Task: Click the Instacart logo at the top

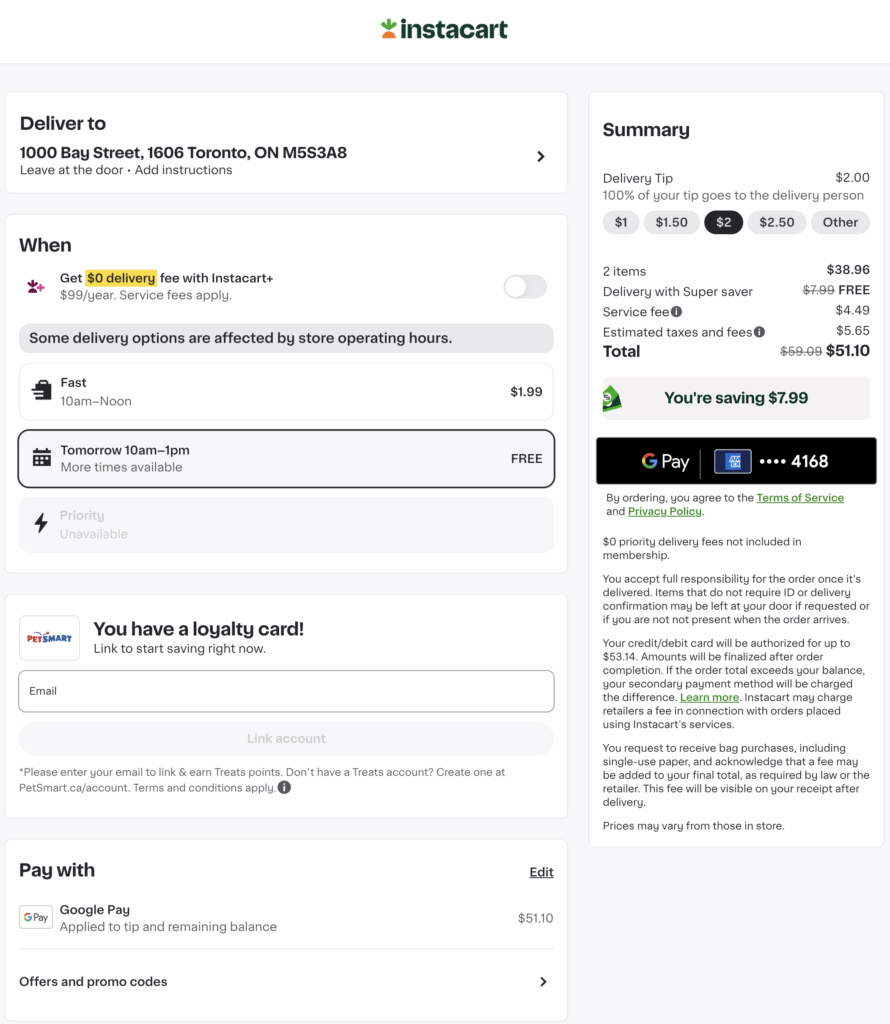Action: 444,30
